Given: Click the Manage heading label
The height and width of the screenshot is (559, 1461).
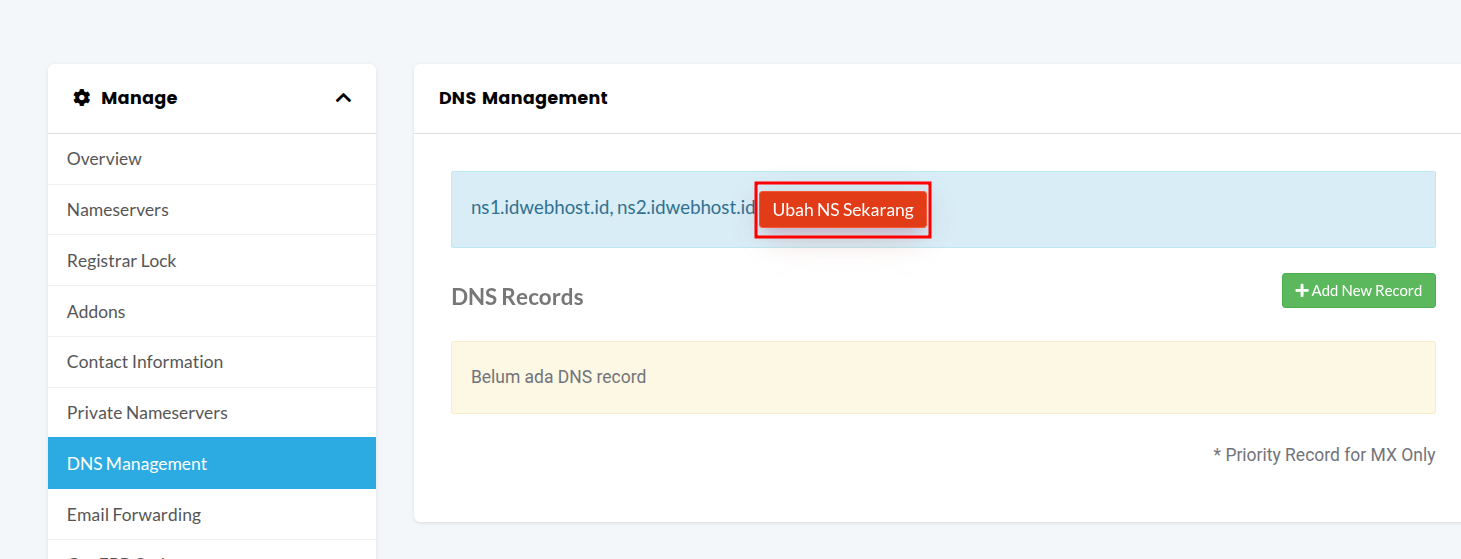Looking at the screenshot, I should (139, 98).
